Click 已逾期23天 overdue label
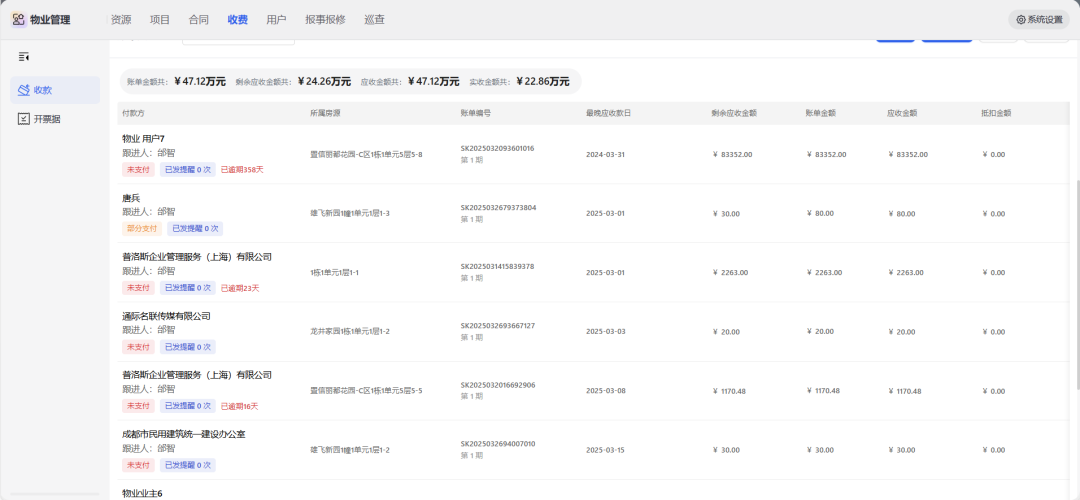Image resolution: width=1080 pixels, height=500 pixels. 240,288
